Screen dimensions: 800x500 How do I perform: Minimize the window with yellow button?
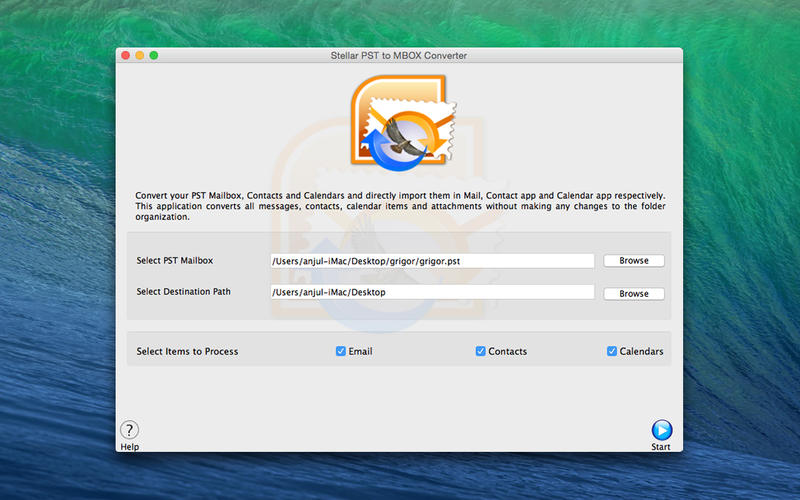[x=140, y=55]
